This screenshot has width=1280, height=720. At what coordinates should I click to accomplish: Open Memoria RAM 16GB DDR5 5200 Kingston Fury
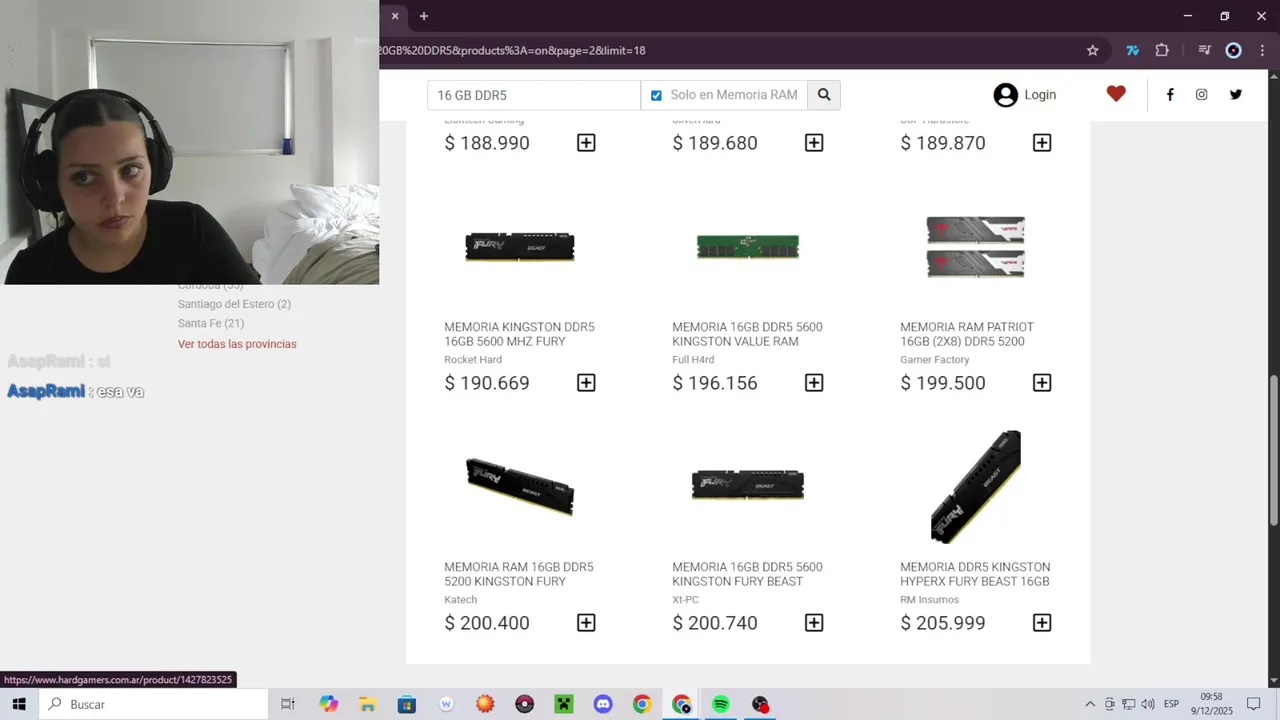pos(519,574)
